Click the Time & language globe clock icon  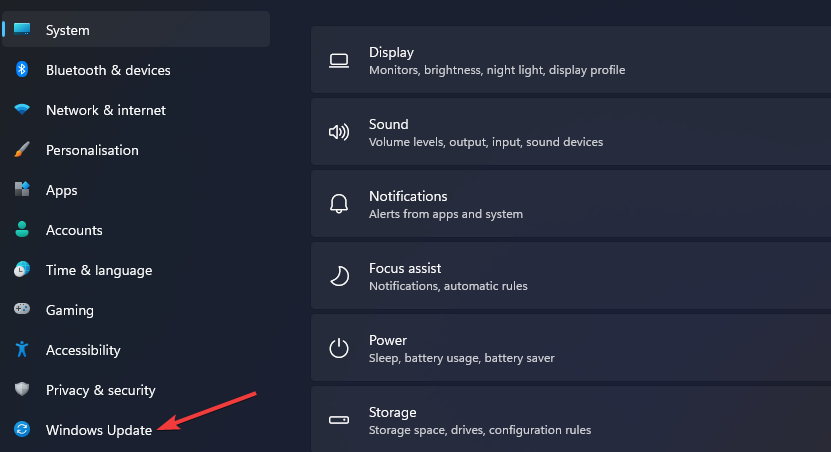click(x=21, y=270)
